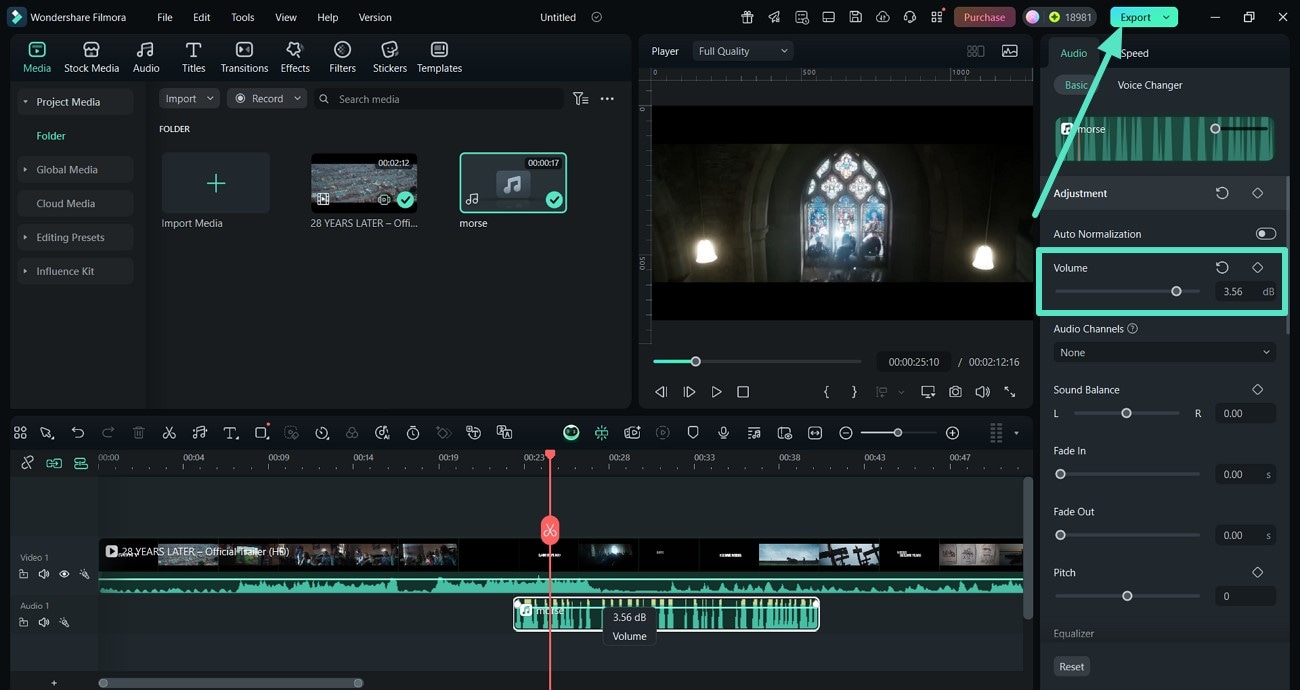Click the Volume slider handle

(1176, 291)
